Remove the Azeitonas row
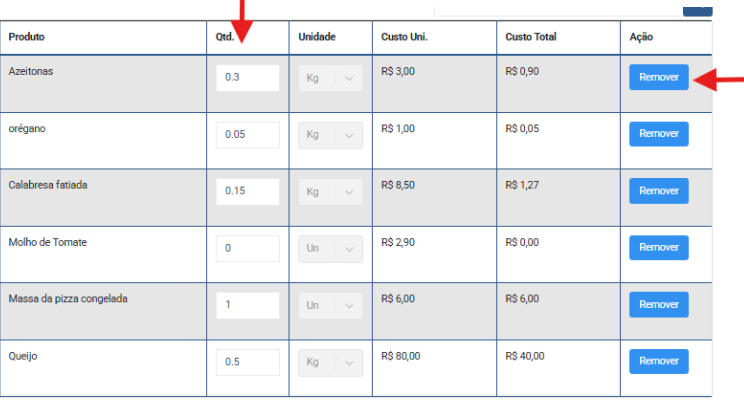The width and height of the screenshot is (744, 402). coord(658,77)
